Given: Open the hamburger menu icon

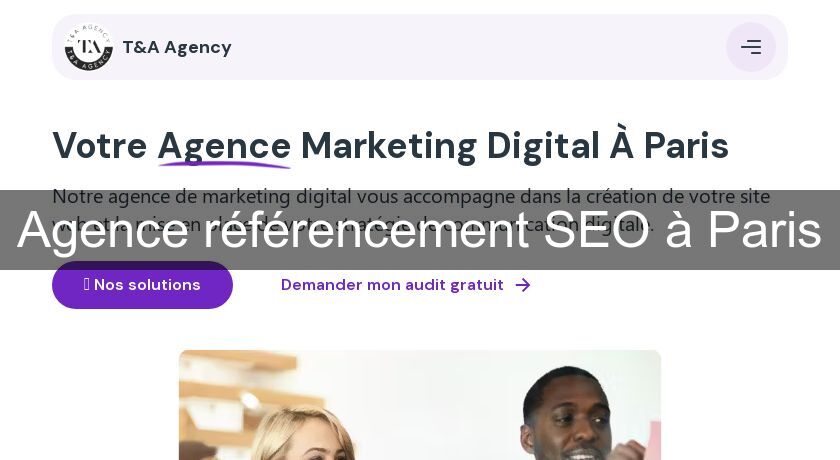Looking at the screenshot, I should point(751,47).
